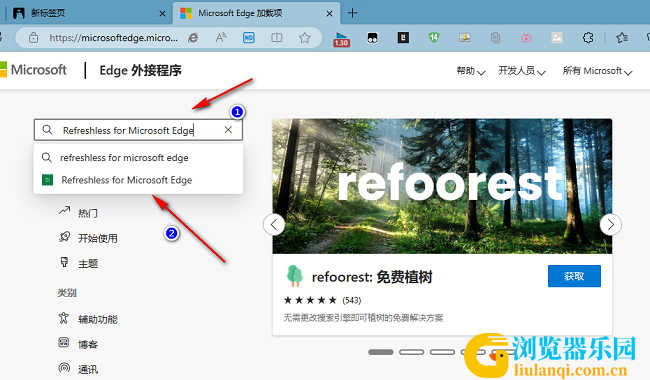
Task: Open split screen view icon
Action: click(276, 38)
